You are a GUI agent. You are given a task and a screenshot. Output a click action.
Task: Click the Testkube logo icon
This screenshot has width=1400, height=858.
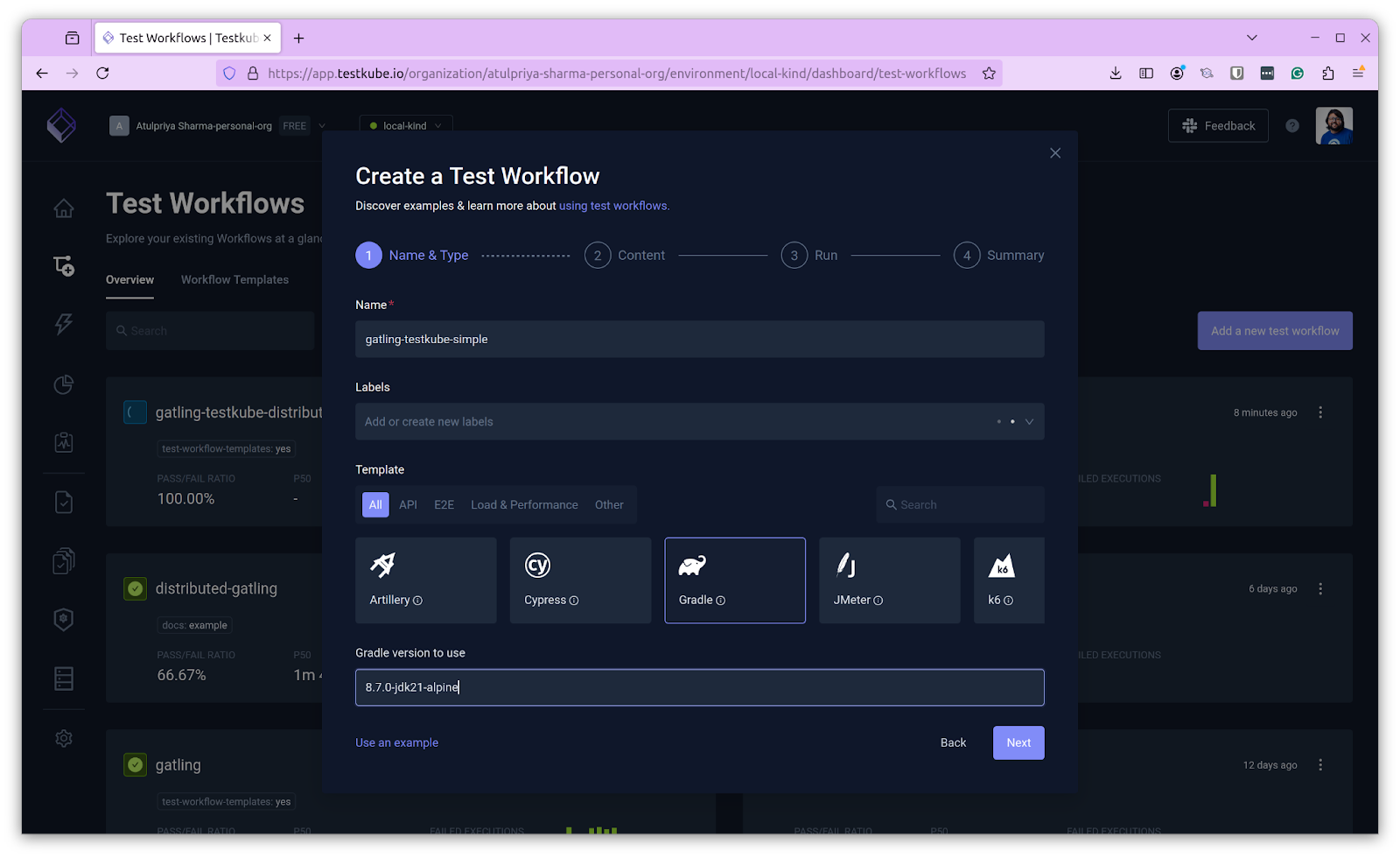(61, 125)
